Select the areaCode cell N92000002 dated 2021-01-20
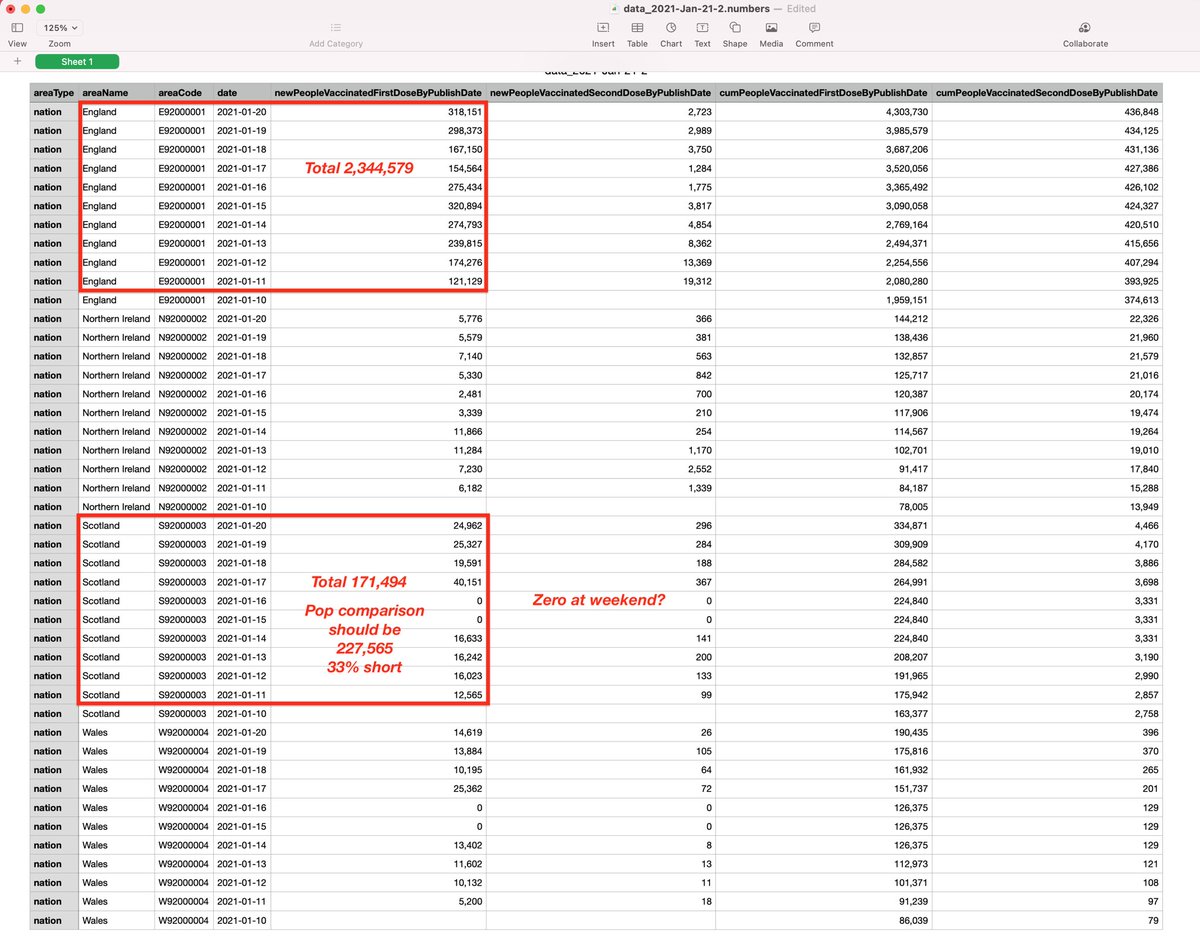 pyautogui.click(x=183, y=319)
